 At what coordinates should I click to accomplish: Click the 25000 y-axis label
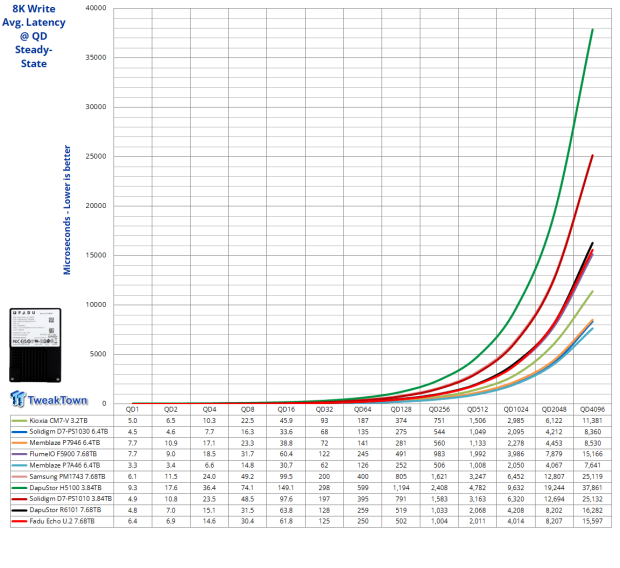(96, 156)
